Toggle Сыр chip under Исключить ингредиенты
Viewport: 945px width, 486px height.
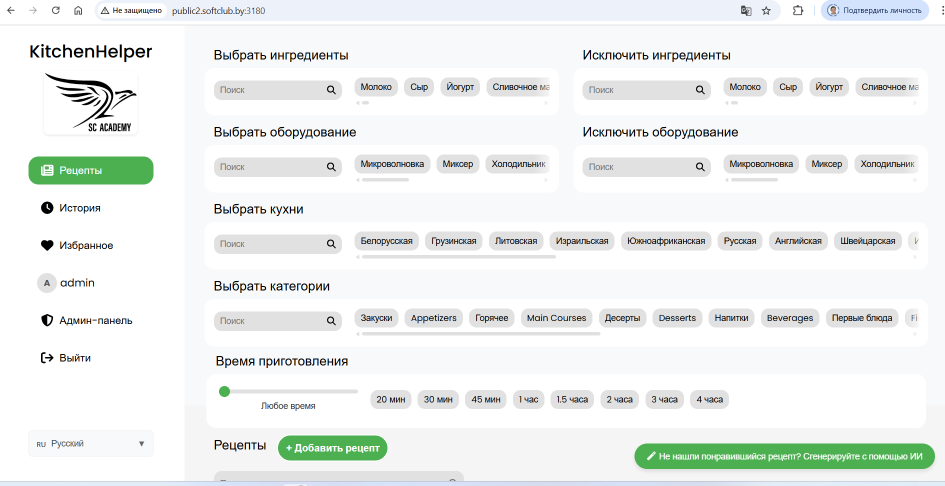[788, 87]
